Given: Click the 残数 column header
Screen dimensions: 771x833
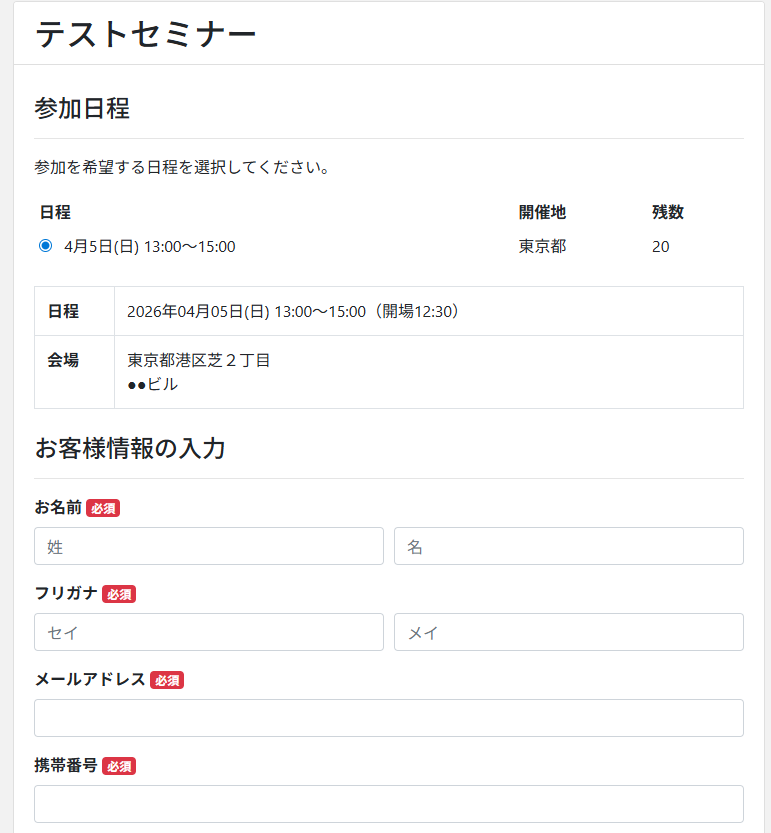Looking at the screenshot, I should (x=667, y=212).
